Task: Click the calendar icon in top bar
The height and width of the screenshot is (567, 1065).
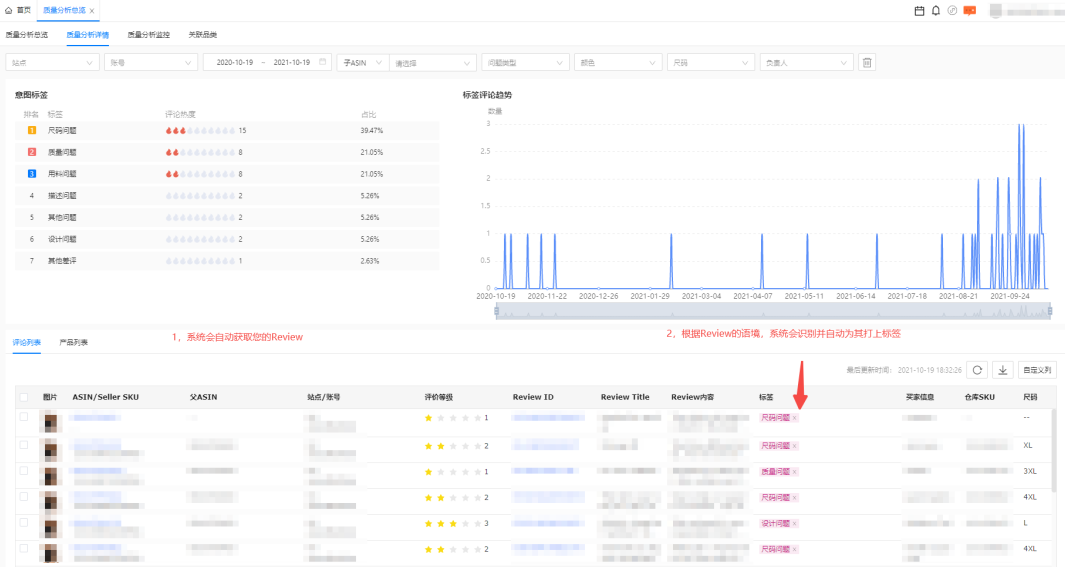Action: [x=920, y=10]
